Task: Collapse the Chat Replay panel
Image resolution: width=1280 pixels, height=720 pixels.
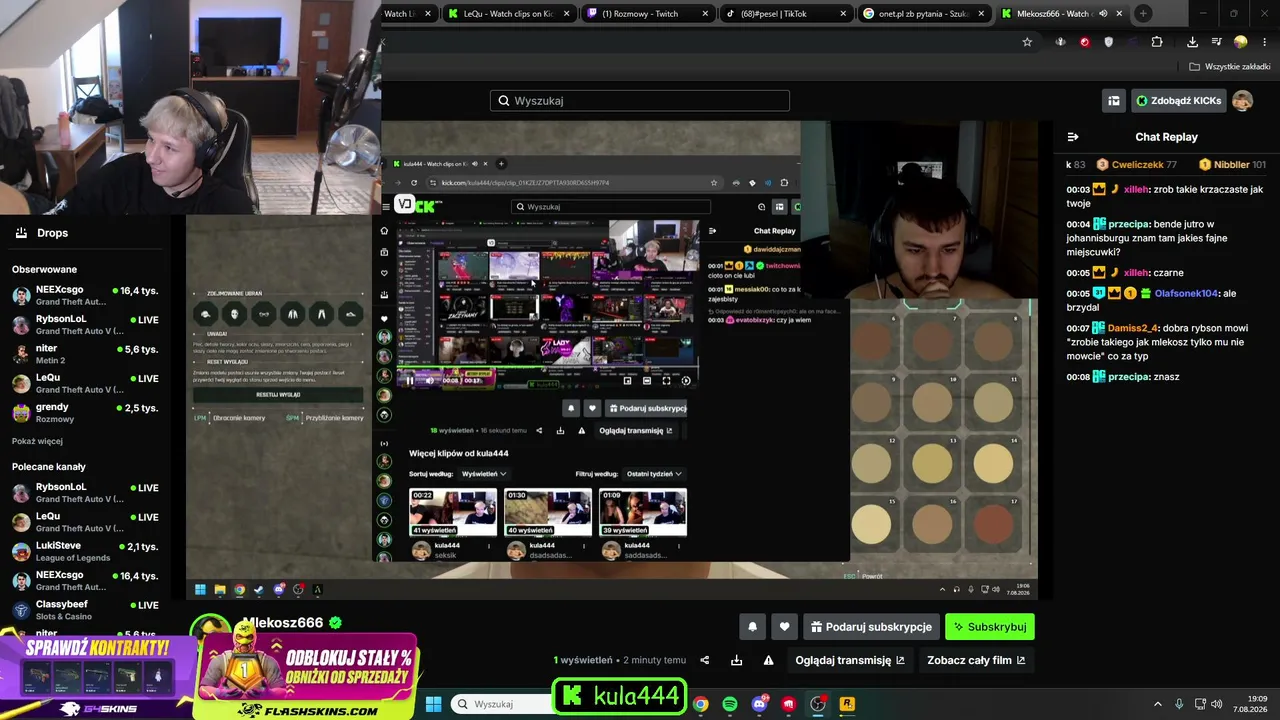Action: [x=1073, y=137]
